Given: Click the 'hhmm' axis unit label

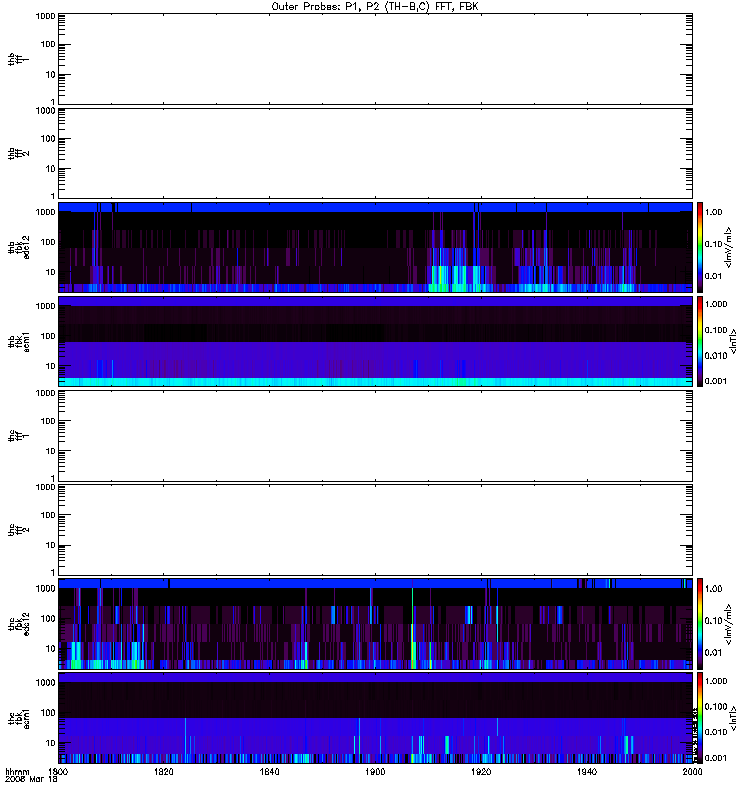Looking at the screenshot, I should click(x=17, y=771).
